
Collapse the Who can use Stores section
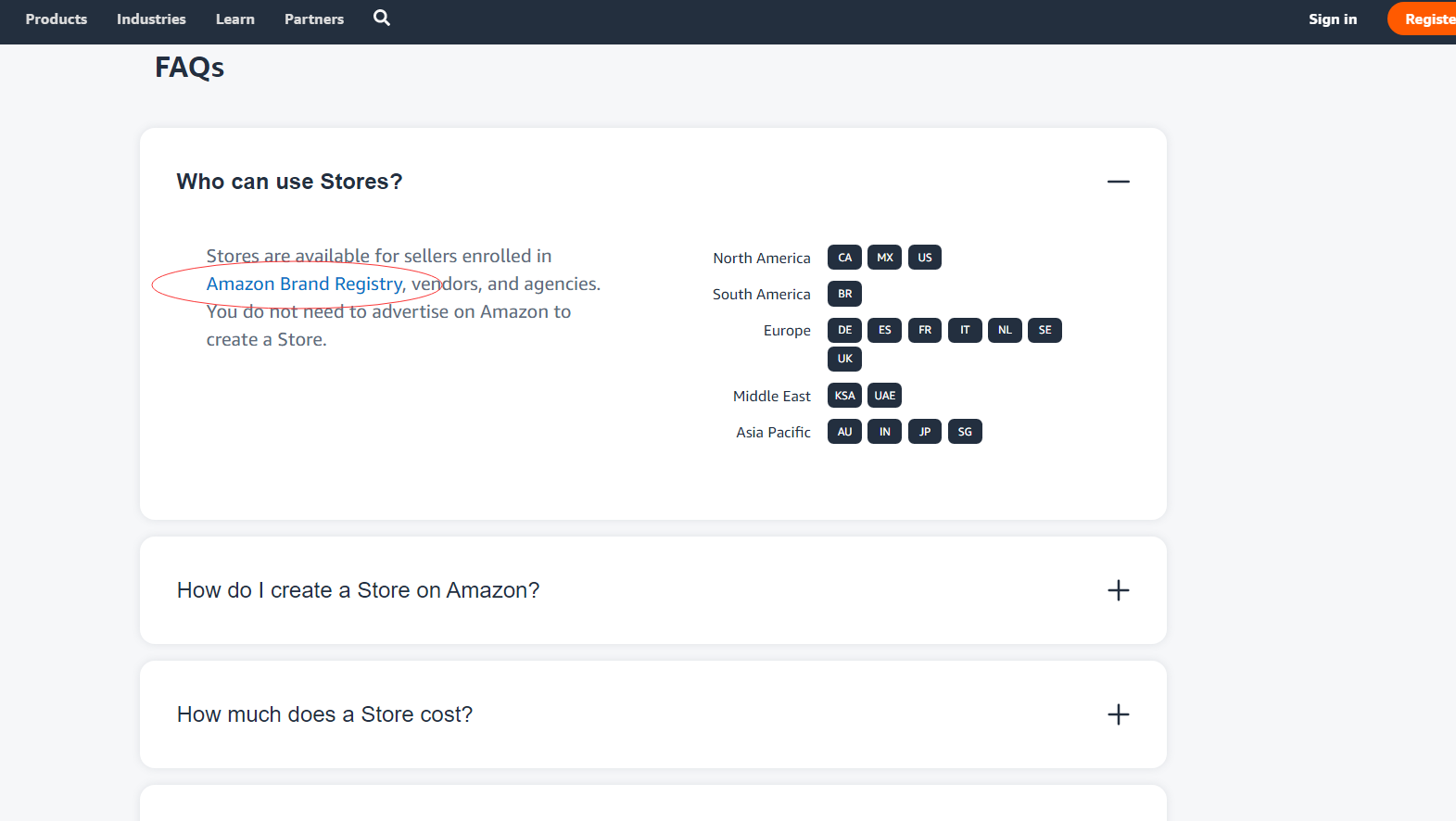click(1119, 182)
